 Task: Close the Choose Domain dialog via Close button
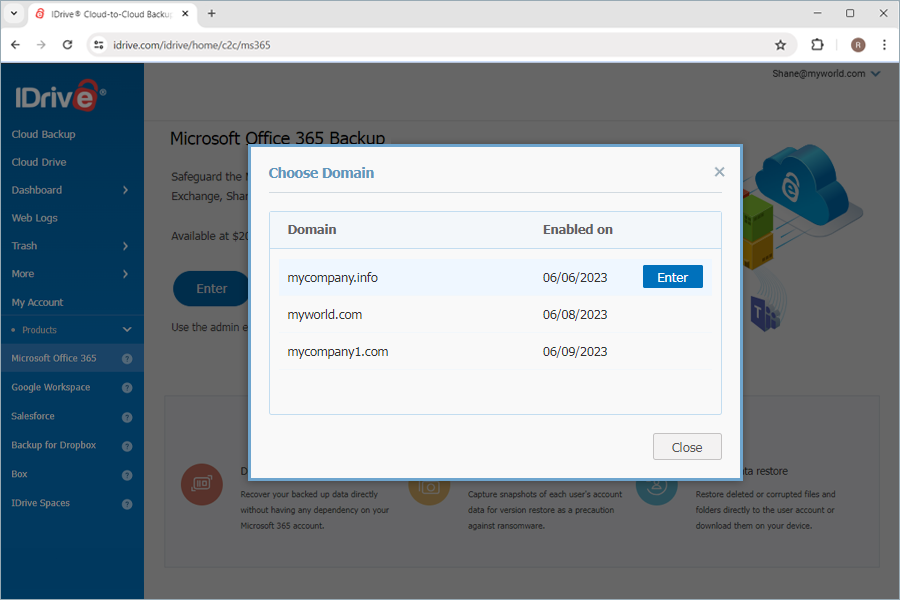coord(687,446)
